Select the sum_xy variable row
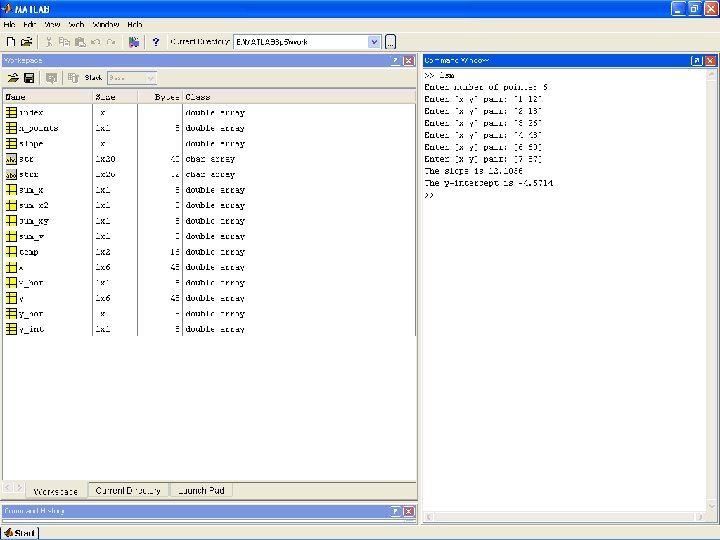 click(209, 221)
